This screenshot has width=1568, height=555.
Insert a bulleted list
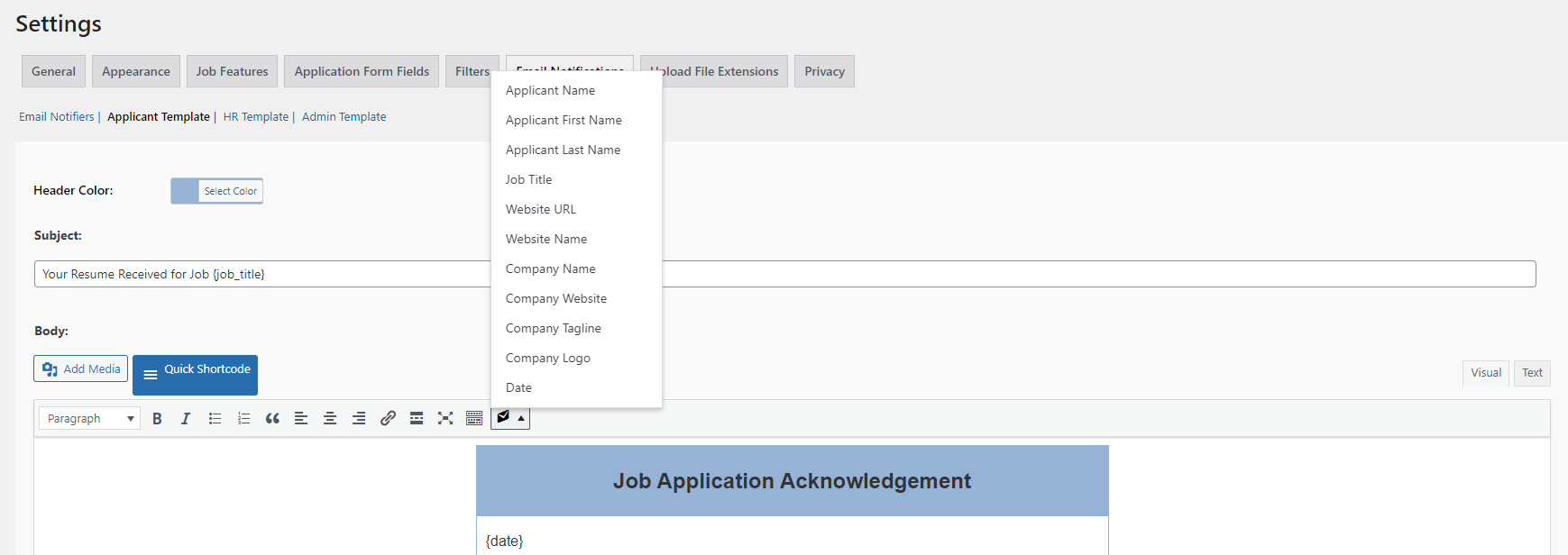(215, 418)
